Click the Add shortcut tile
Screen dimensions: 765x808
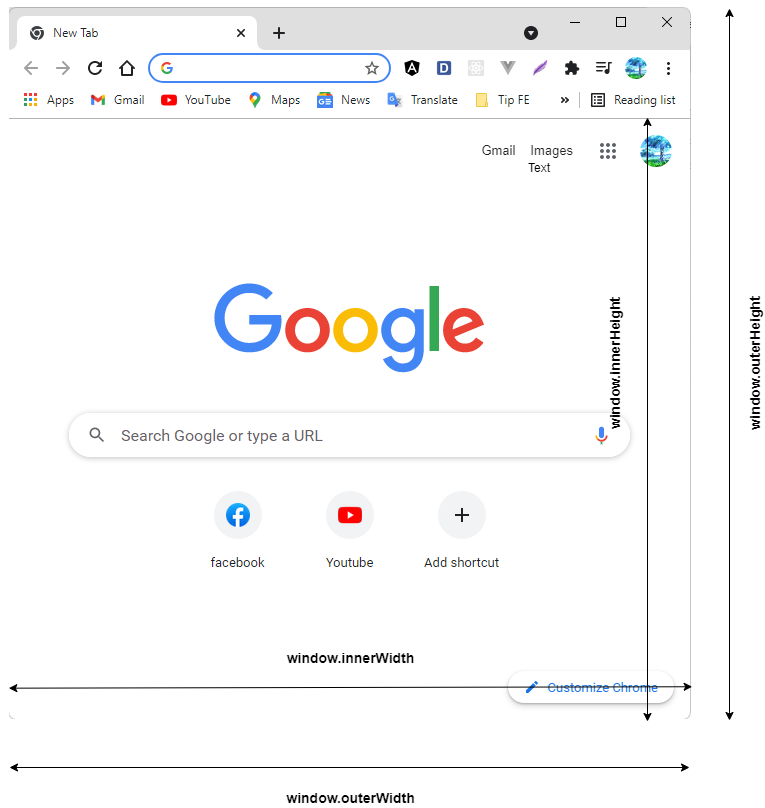click(x=462, y=530)
